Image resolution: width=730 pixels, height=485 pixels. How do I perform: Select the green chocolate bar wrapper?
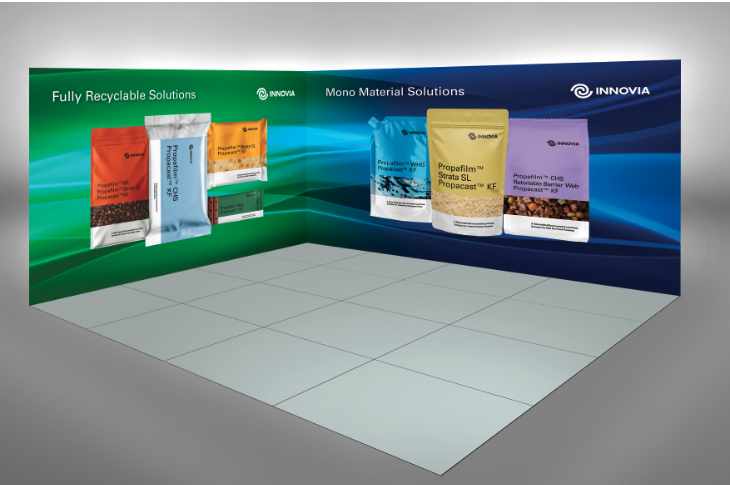(236, 207)
